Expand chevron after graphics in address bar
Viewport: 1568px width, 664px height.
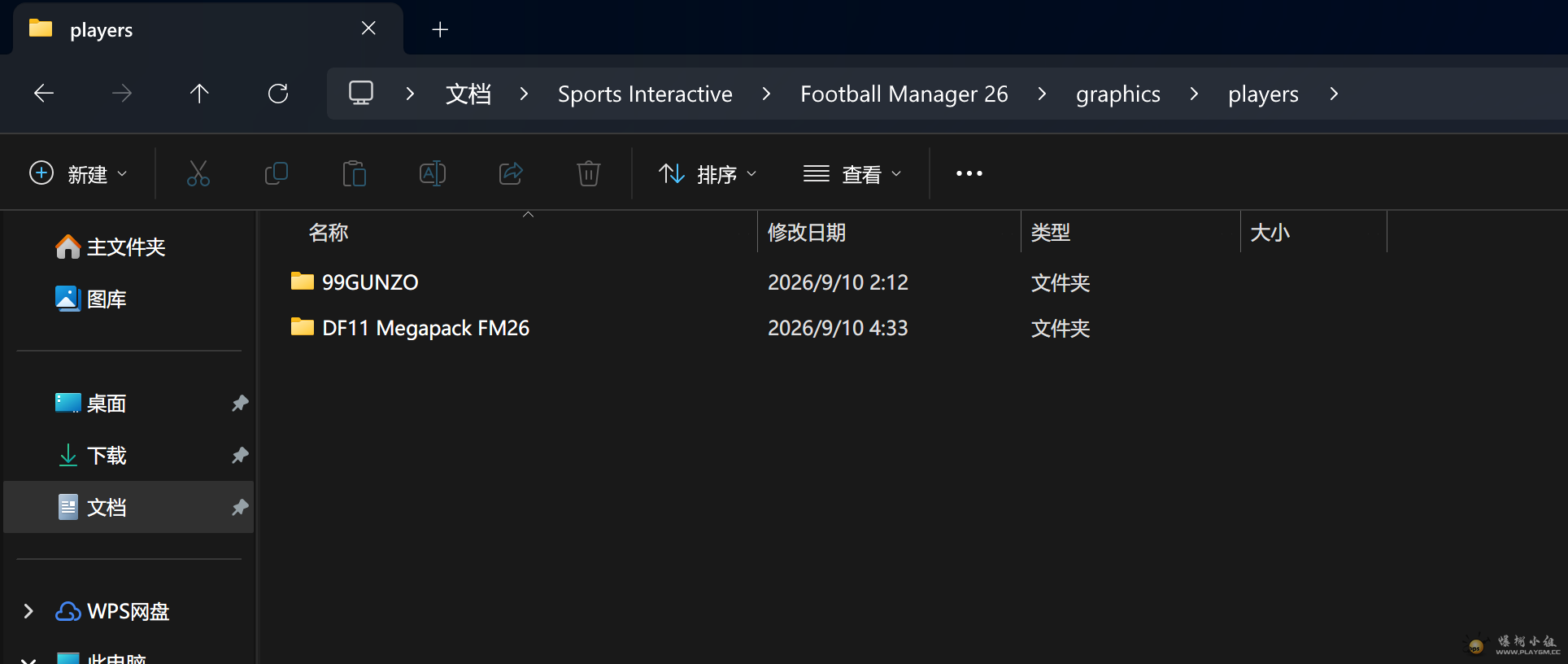[1194, 94]
